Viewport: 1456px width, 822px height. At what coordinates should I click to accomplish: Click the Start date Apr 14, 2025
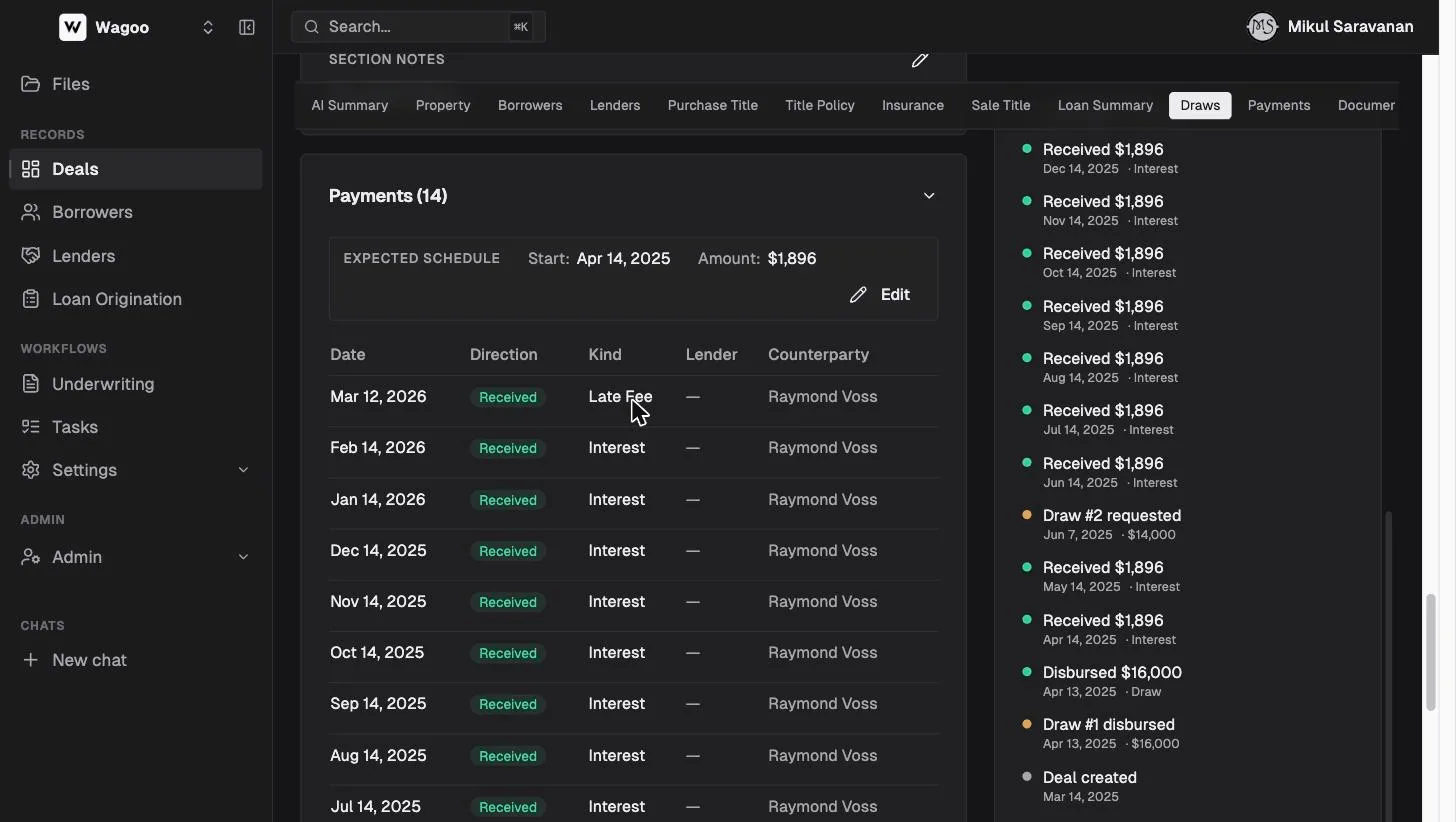coord(623,259)
